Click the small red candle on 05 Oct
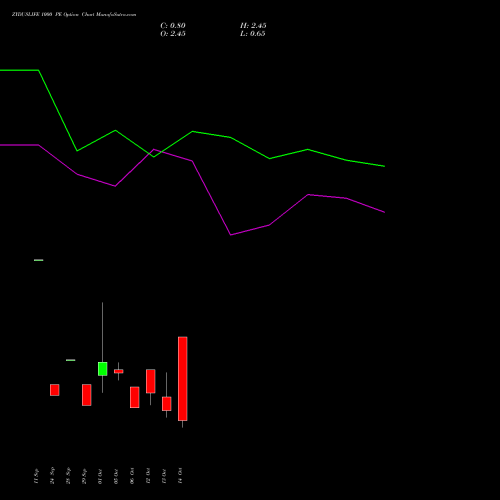Screen dimensions: 500x500 [x=119, y=371]
